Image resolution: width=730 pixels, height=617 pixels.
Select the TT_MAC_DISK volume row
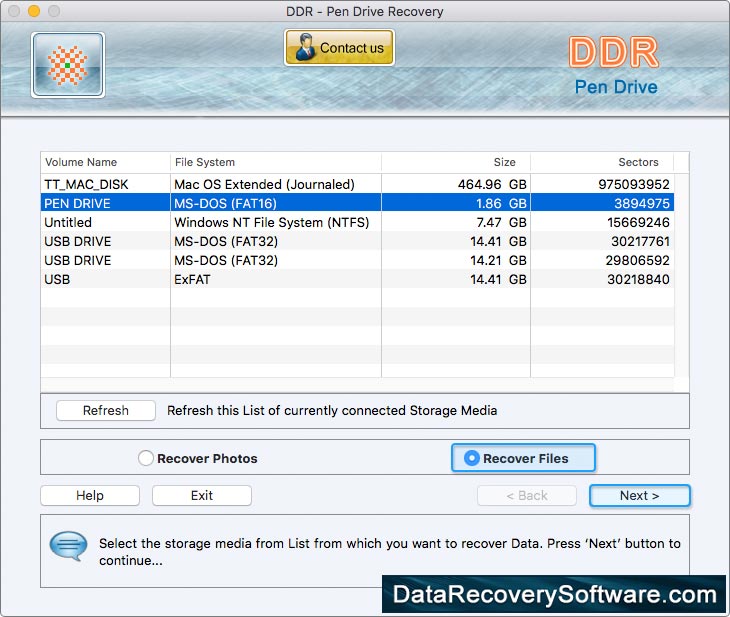click(357, 184)
